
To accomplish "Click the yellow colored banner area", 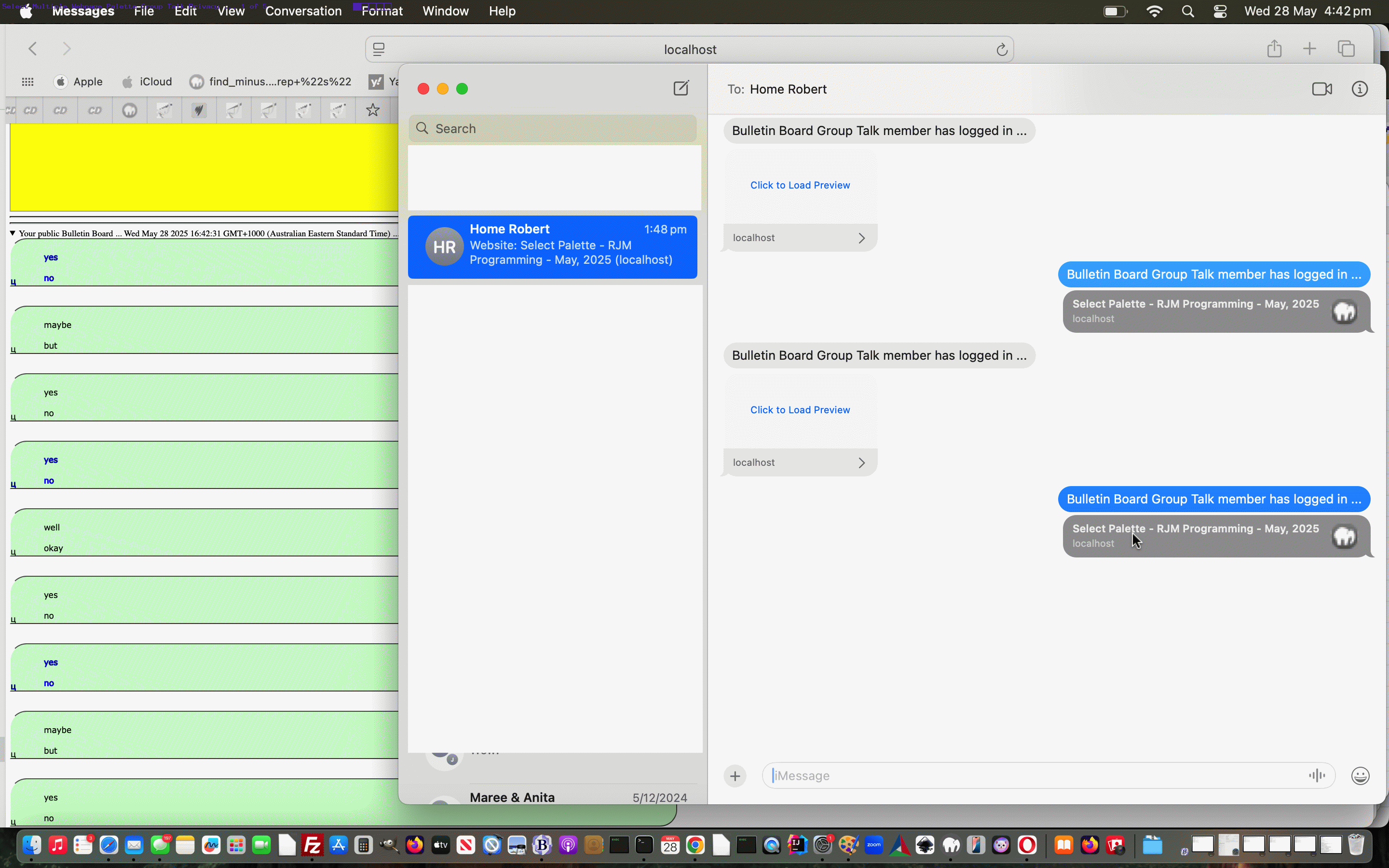I will [x=204, y=168].
